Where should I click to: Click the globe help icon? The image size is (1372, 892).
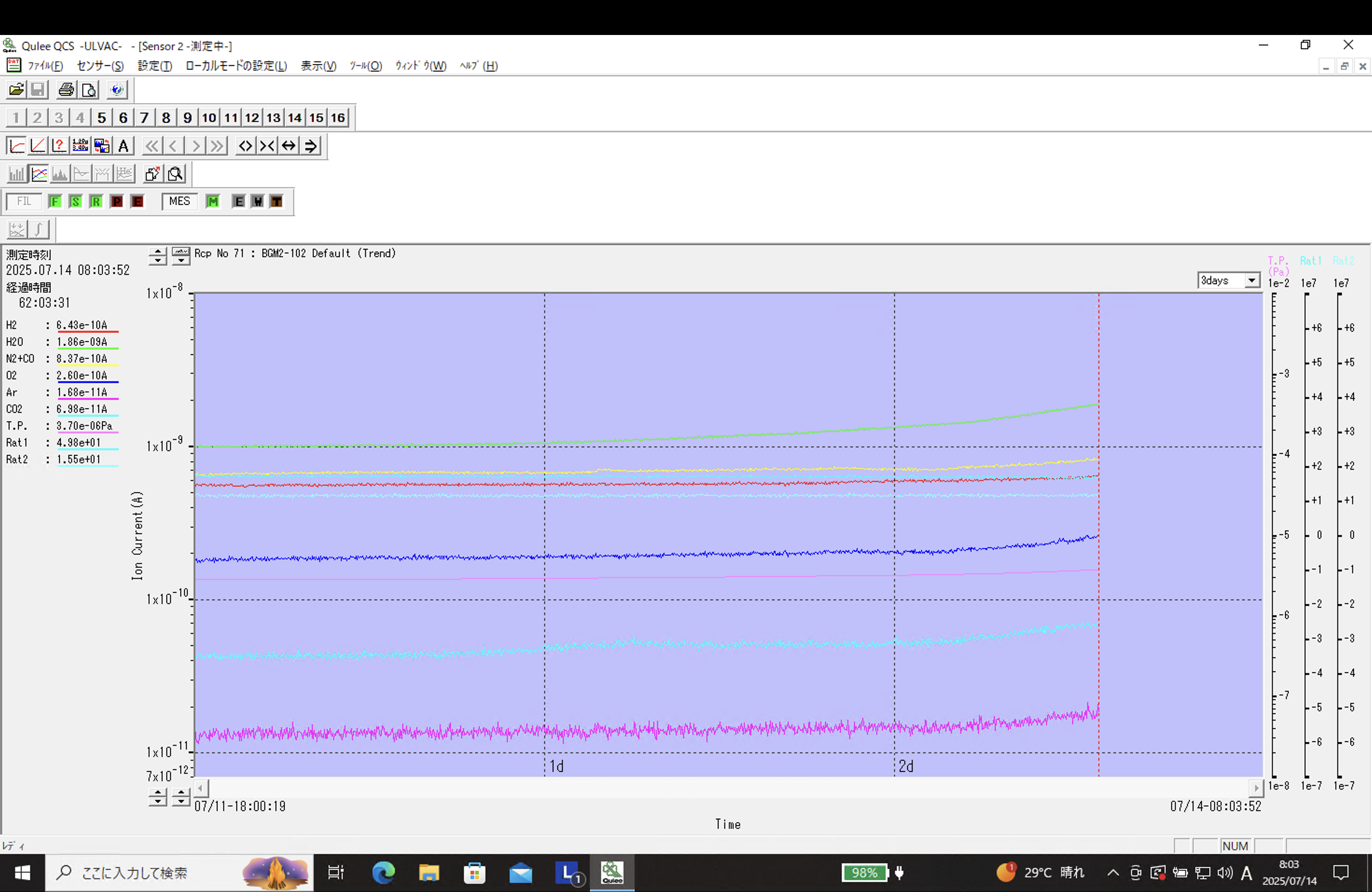coord(117,90)
